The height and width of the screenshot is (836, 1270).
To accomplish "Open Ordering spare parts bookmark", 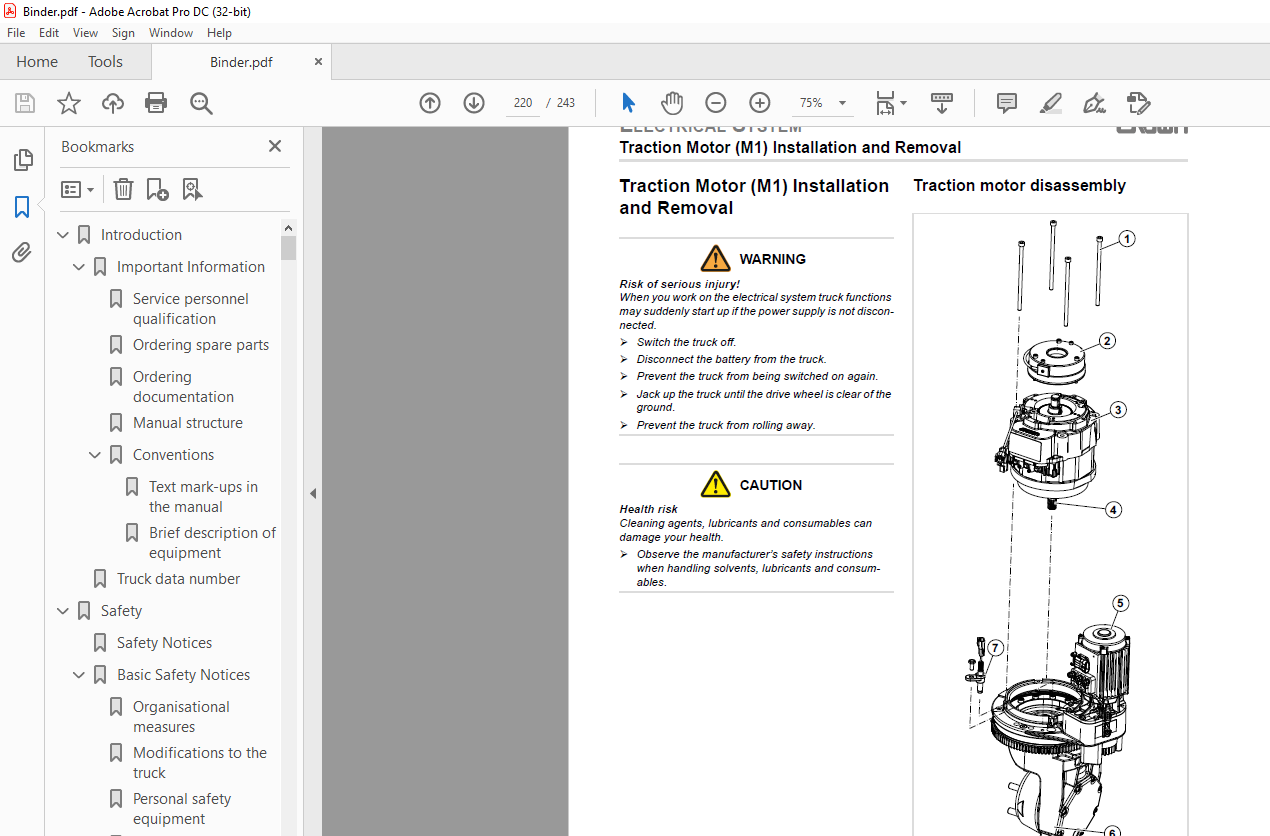I will [x=201, y=345].
